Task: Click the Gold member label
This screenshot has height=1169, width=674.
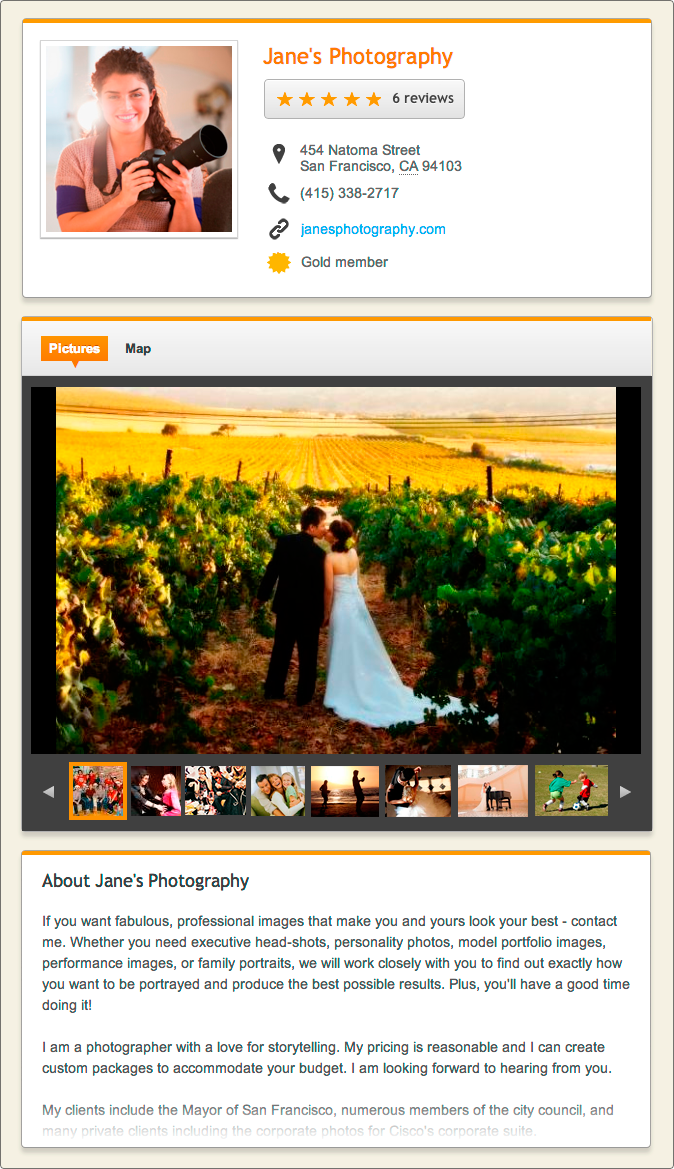Action: [x=344, y=262]
